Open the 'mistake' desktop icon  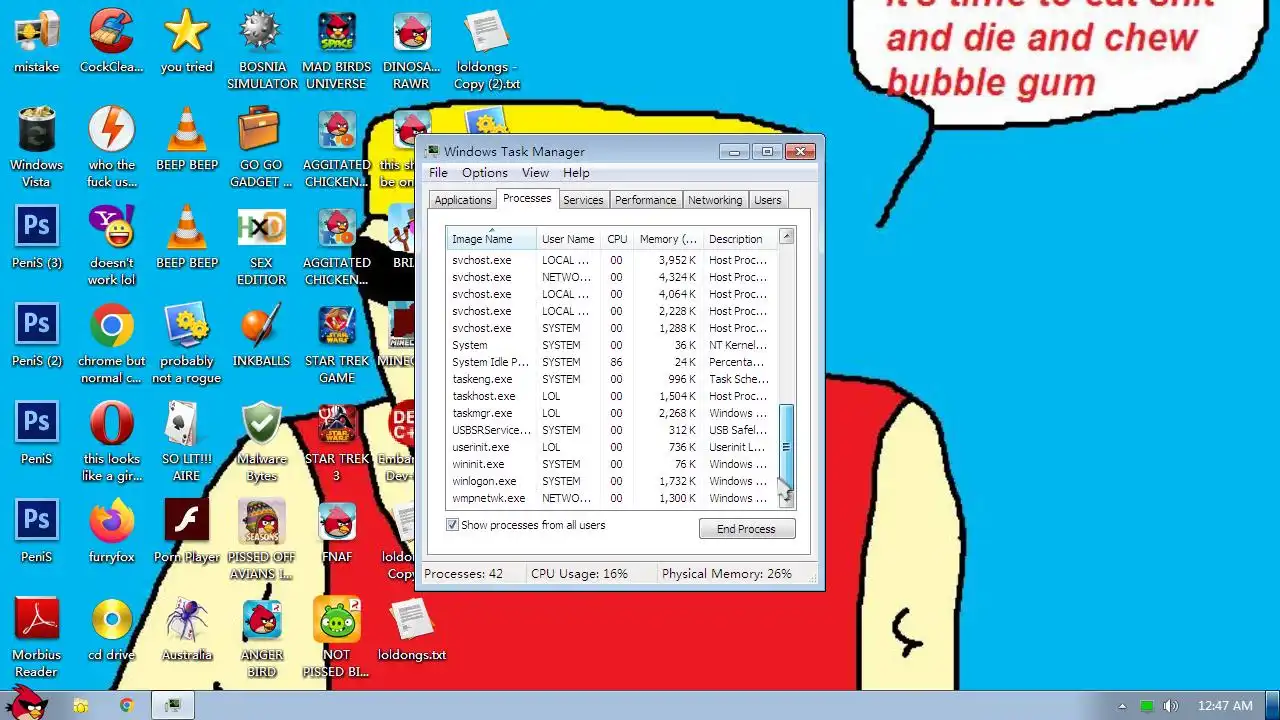coord(36,42)
